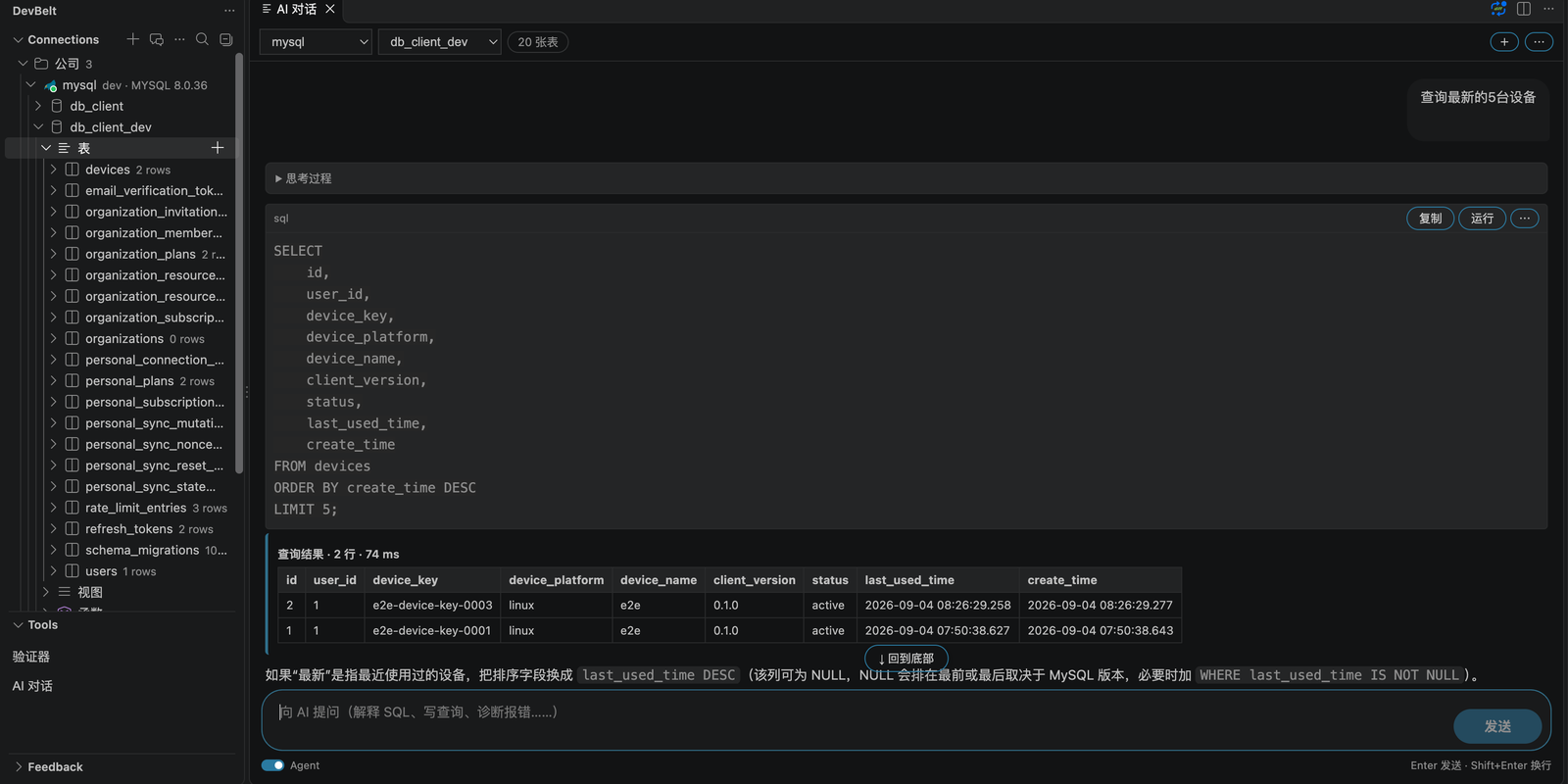Open editor more actions in tab bar
This screenshot has height=784, width=1568.
point(1548,9)
